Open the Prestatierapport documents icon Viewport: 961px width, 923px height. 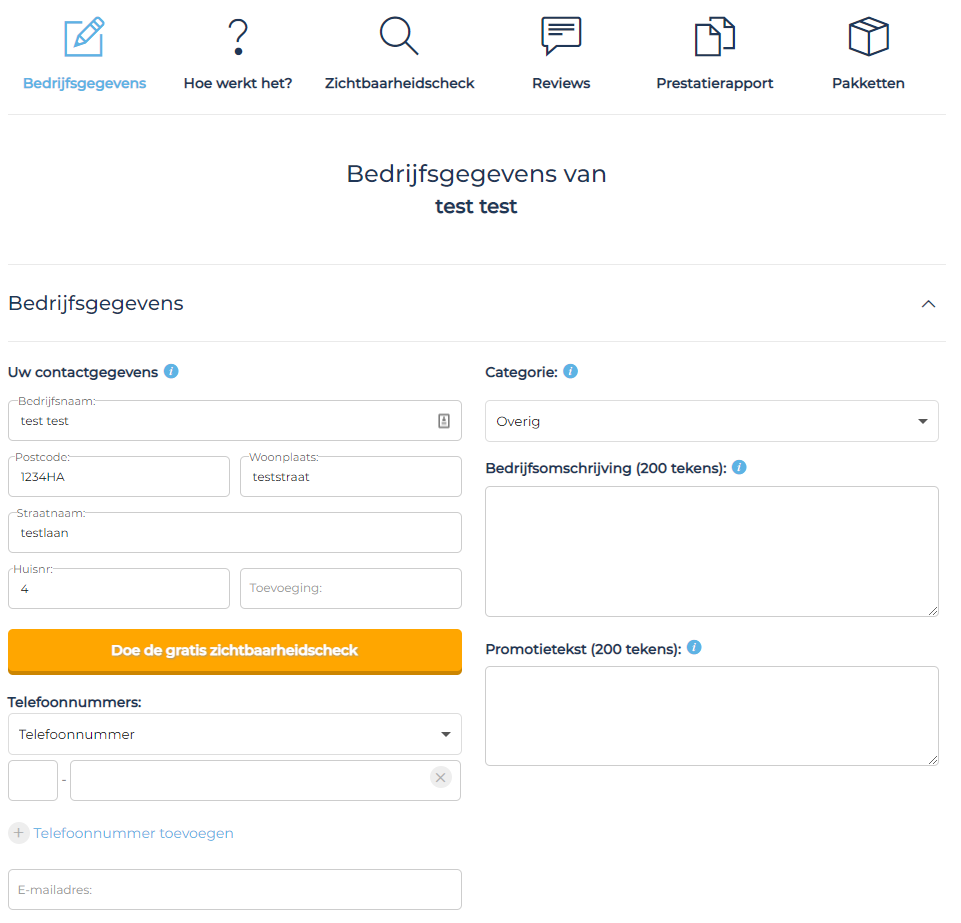click(x=715, y=37)
